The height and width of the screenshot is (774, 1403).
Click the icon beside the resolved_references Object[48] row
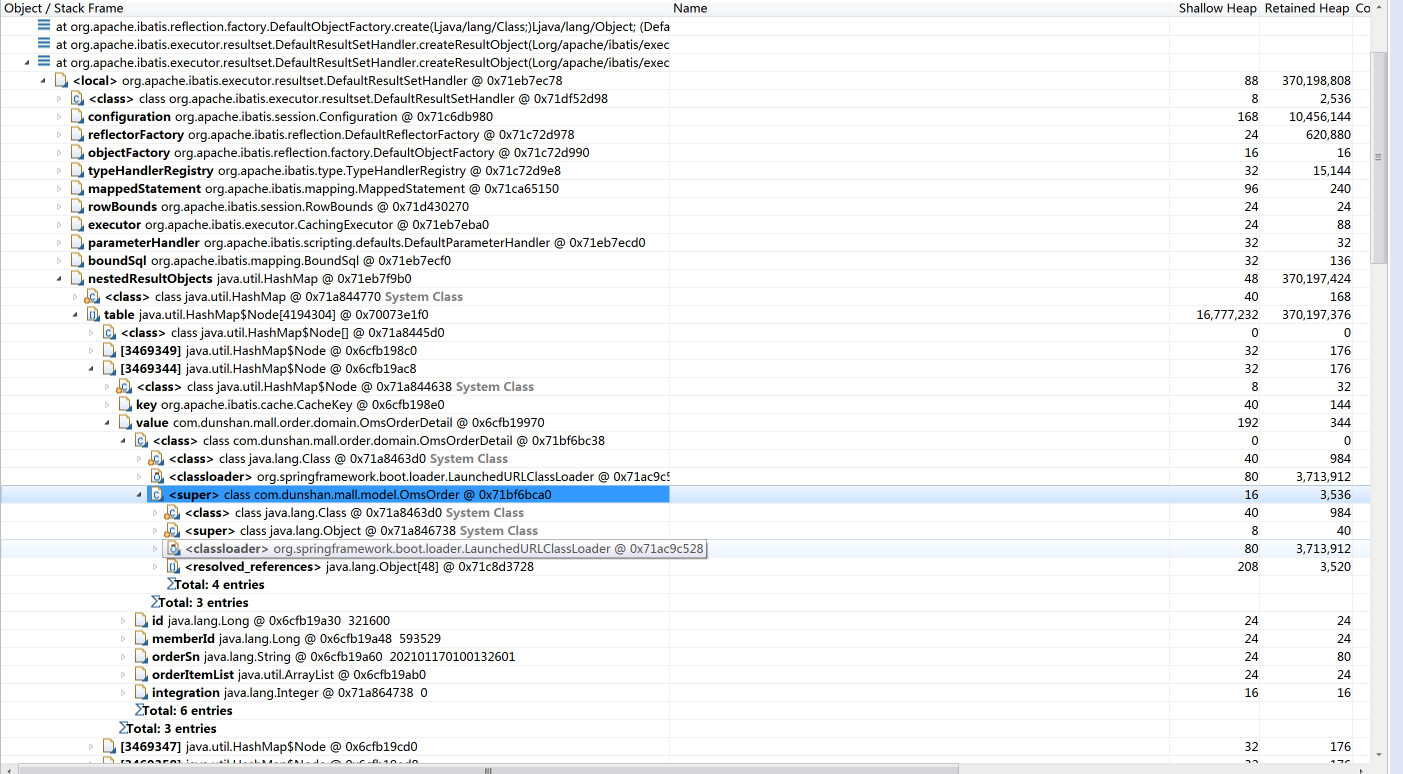point(173,567)
